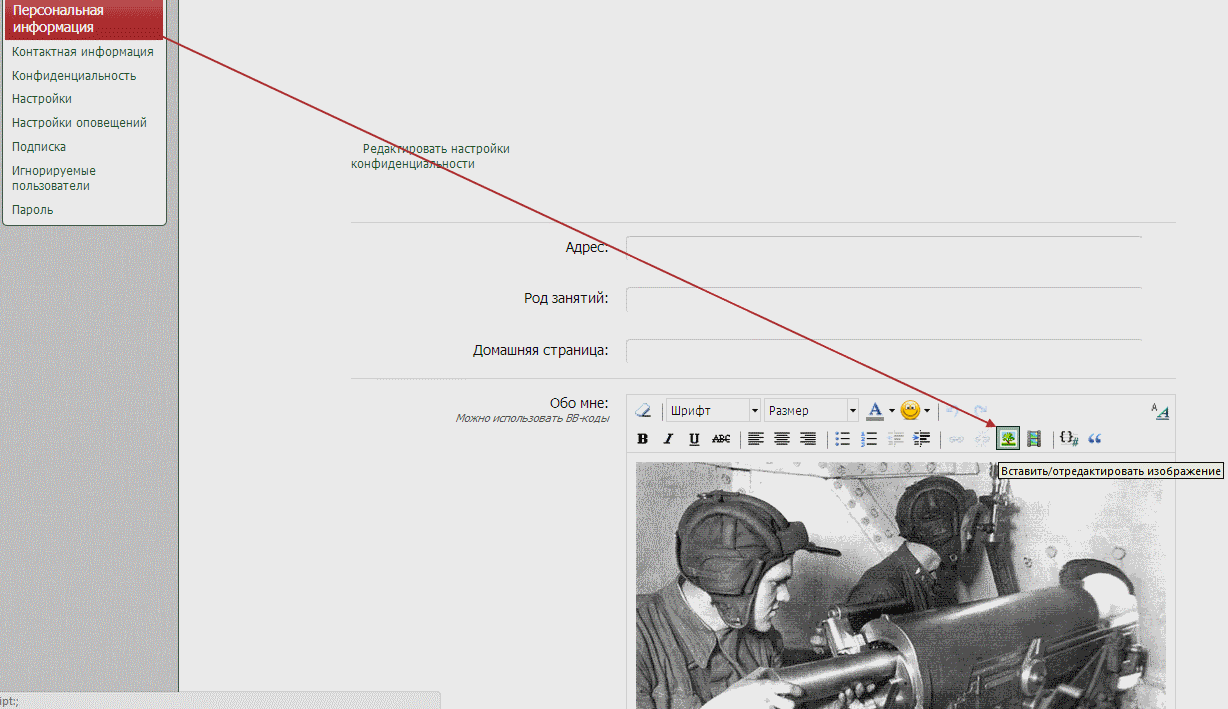Click the quote insertion icon

click(x=1095, y=439)
